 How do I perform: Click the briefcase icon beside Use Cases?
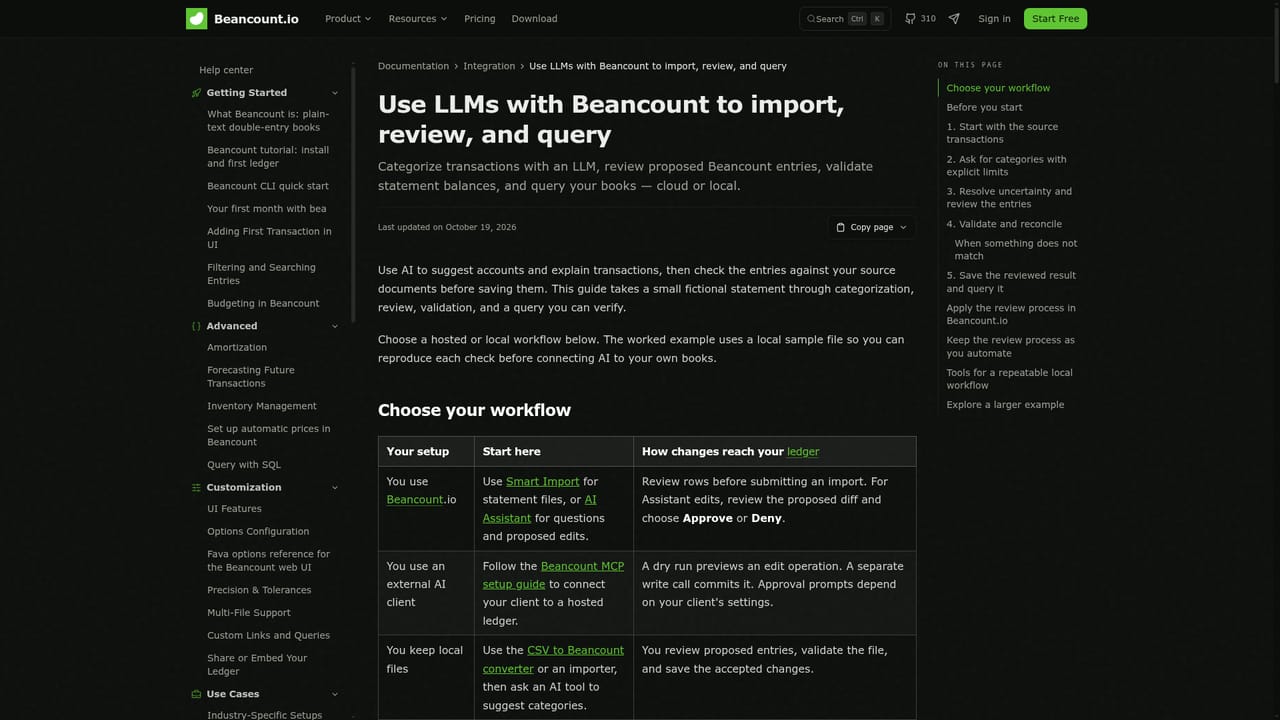[x=196, y=694]
